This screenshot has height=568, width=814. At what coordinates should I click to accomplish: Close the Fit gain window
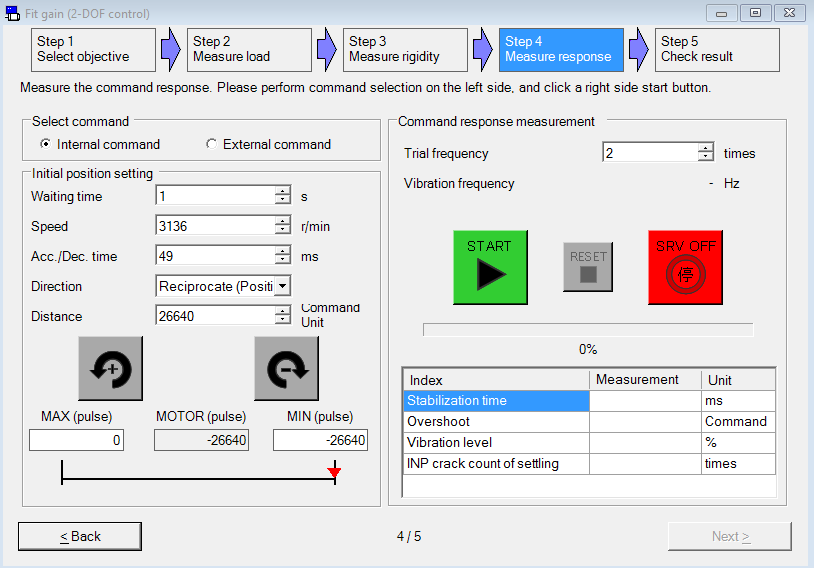tap(790, 13)
